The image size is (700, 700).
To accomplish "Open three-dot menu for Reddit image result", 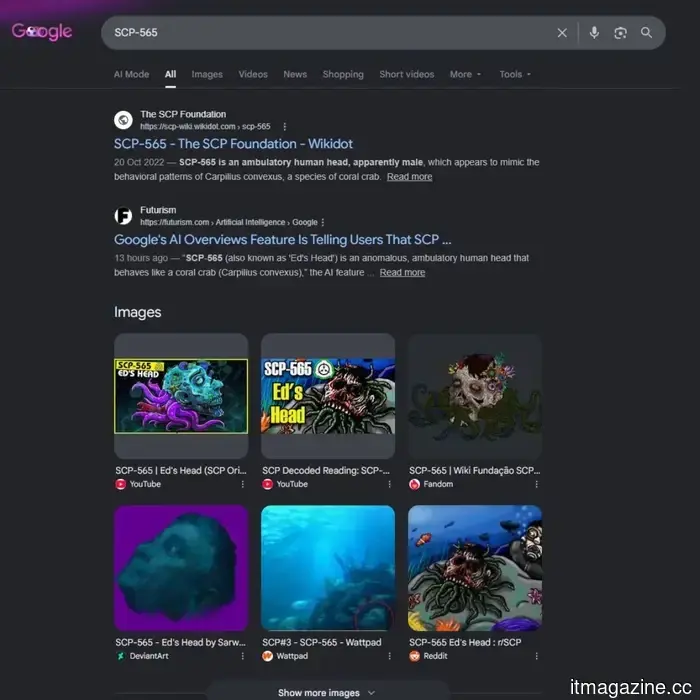I will [x=536, y=656].
